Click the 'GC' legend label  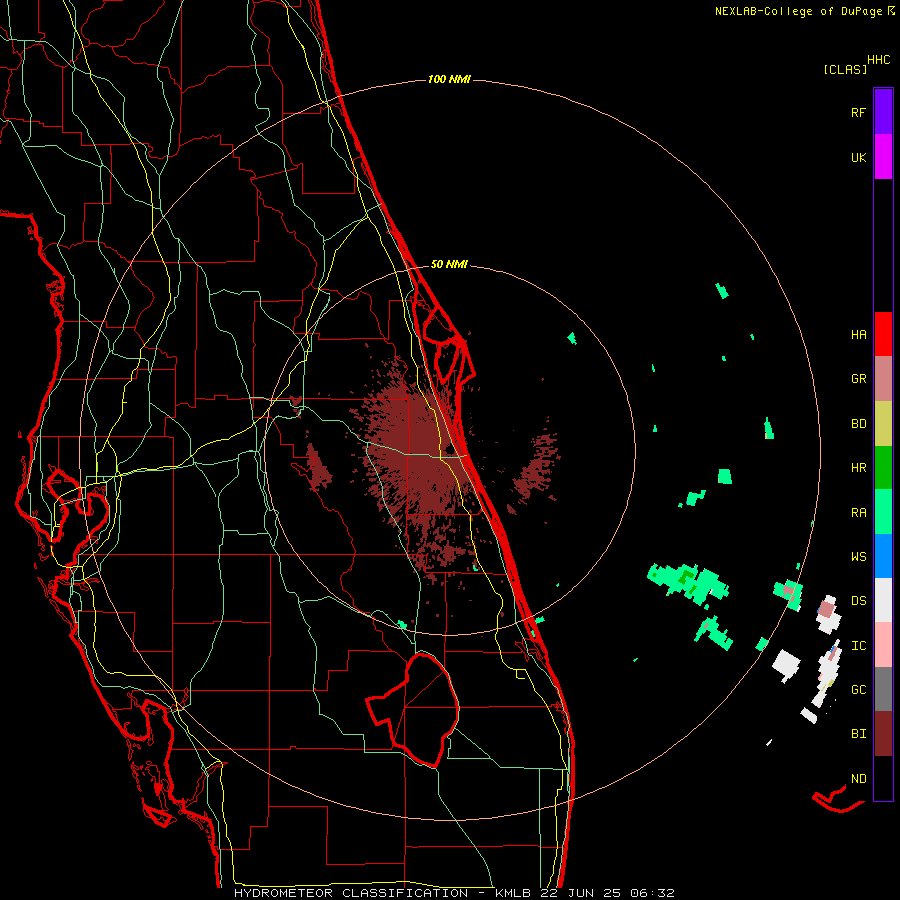point(858,690)
